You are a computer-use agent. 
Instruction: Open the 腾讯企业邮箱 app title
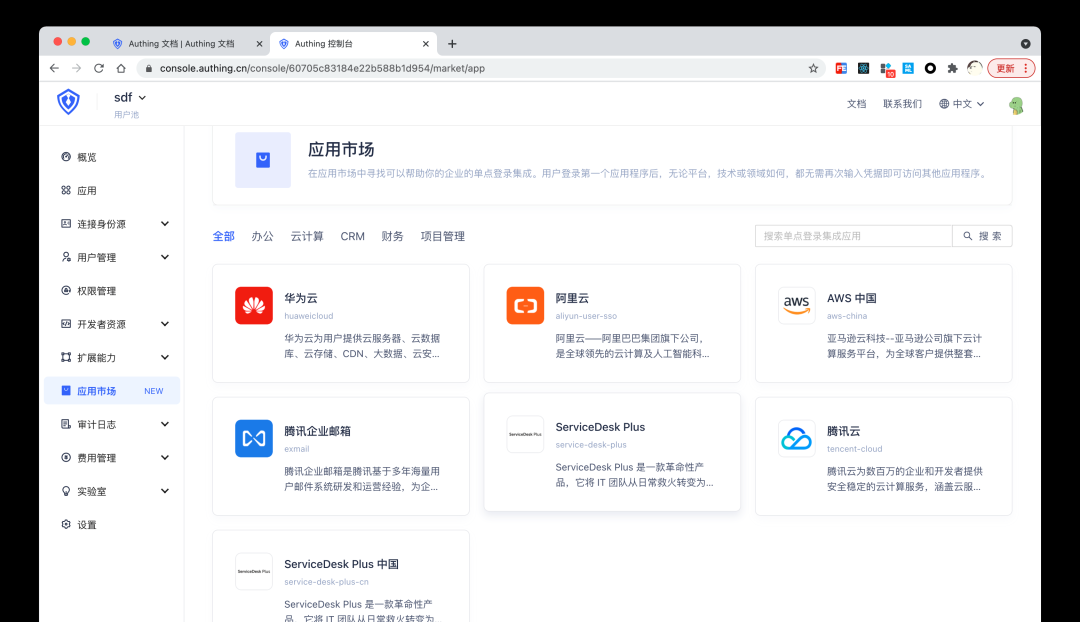pos(318,431)
